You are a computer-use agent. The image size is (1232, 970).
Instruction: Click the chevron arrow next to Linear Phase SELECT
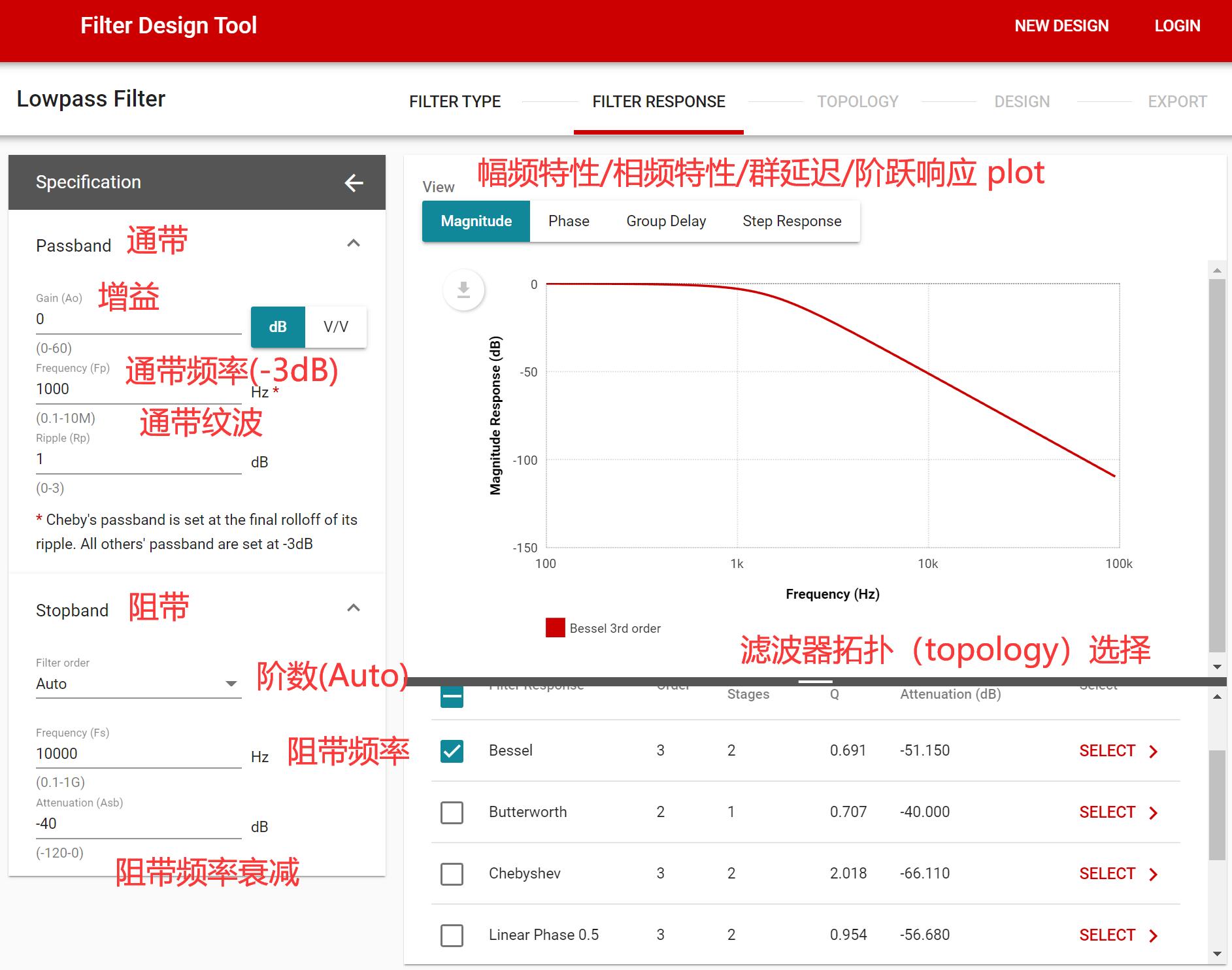coord(1154,936)
